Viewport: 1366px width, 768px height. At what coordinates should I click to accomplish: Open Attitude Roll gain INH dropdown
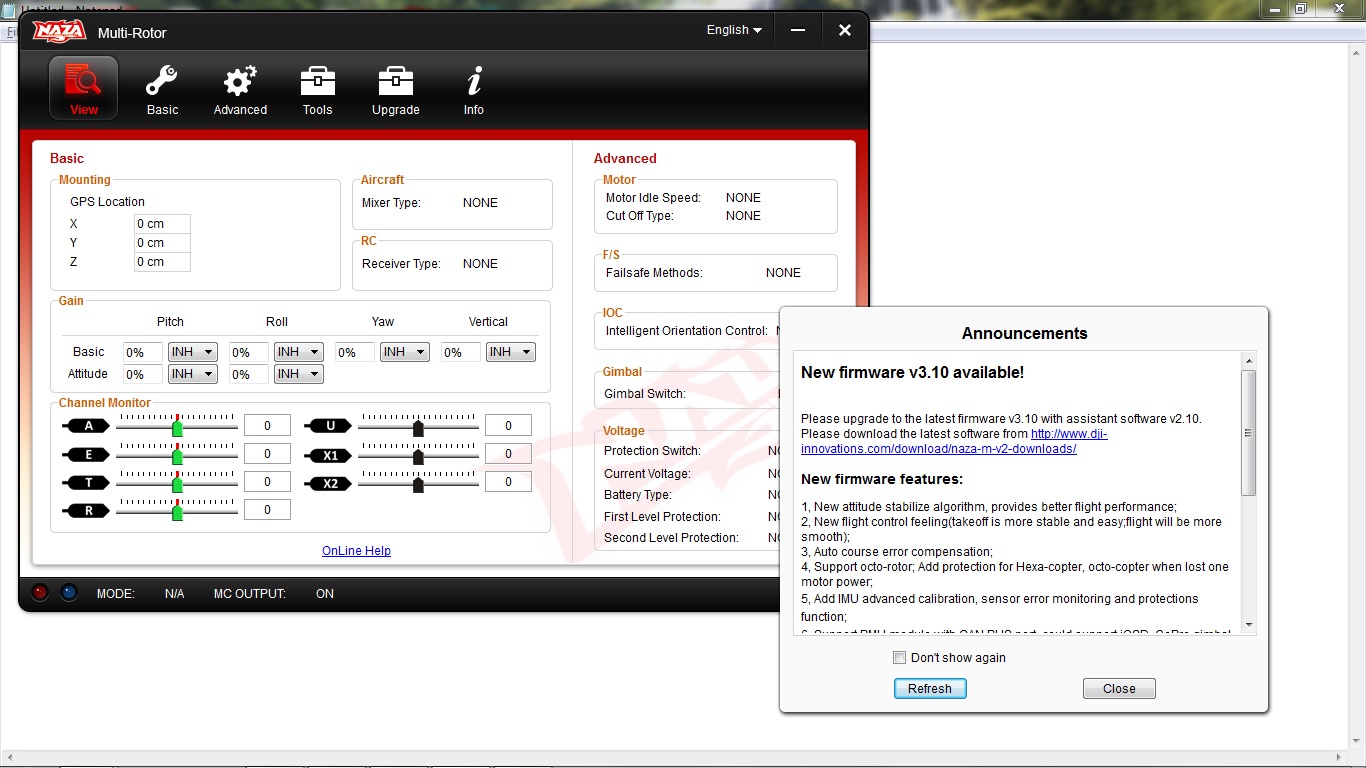click(x=299, y=374)
